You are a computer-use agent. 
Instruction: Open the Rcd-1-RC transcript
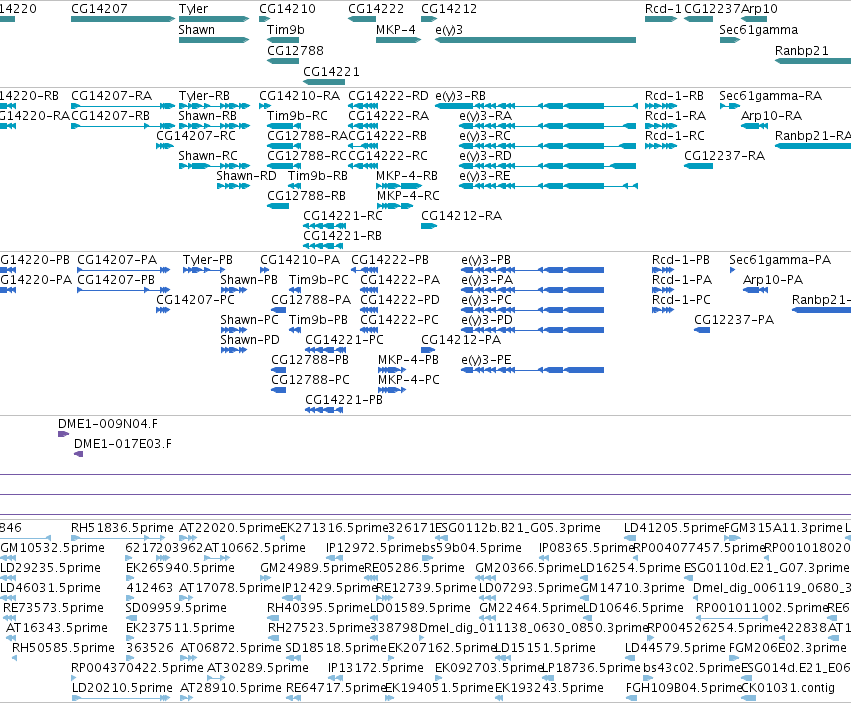point(675,136)
